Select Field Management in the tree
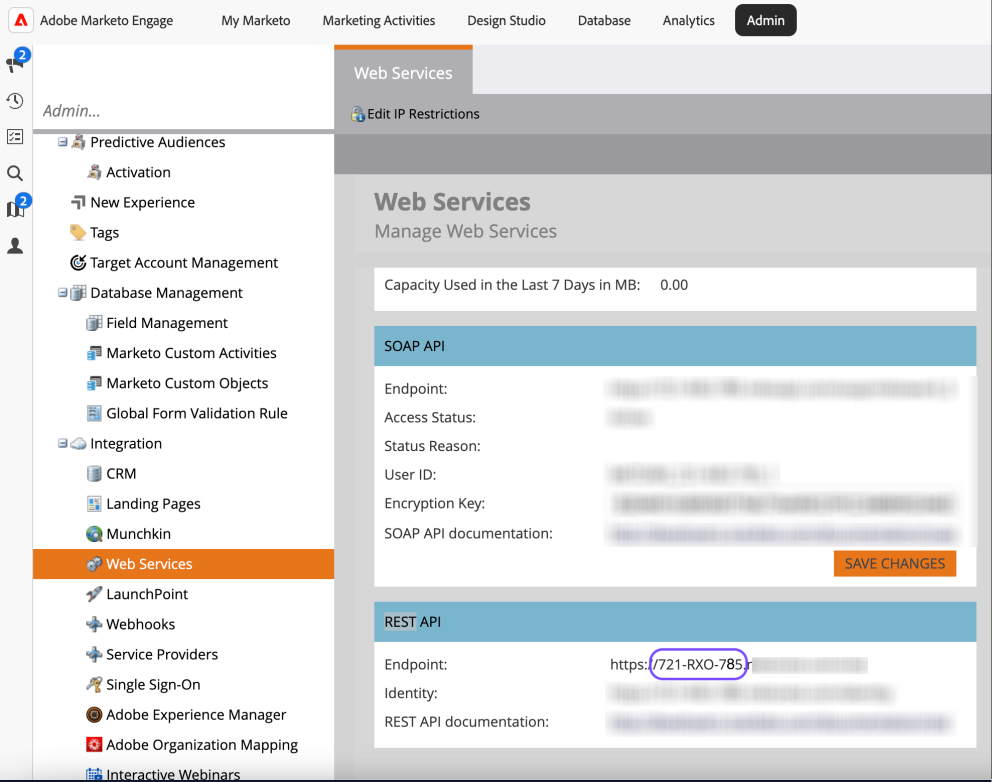The height and width of the screenshot is (782, 992). click(x=167, y=323)
